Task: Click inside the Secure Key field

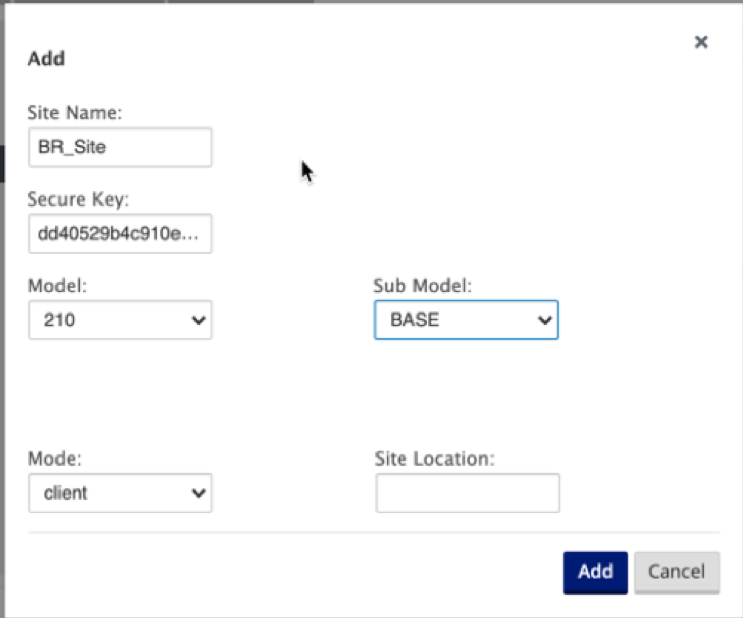Action: (x=120, y=234)
